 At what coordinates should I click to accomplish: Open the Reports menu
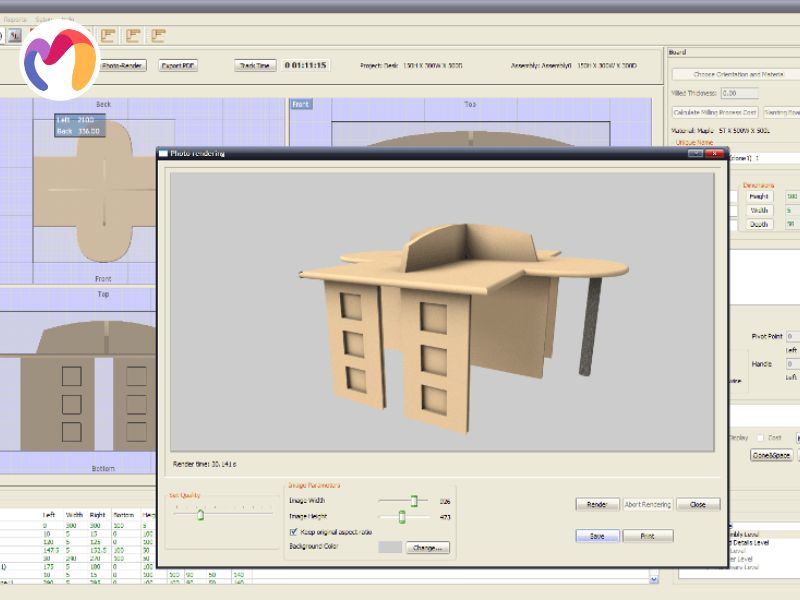[x=15, y=17]
